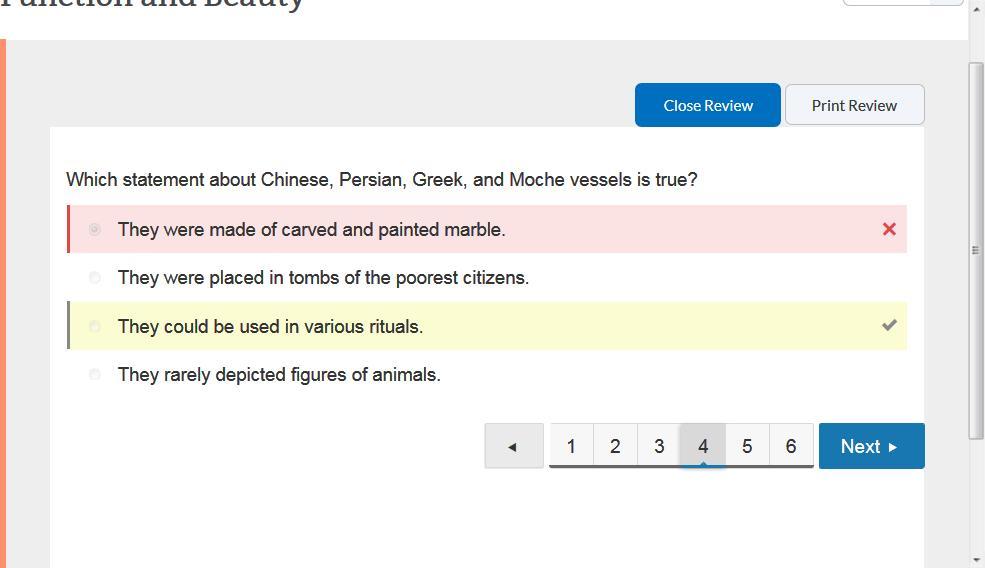Click the red X incorrect answer icon
985x568 pixels.
pos(889,229)
